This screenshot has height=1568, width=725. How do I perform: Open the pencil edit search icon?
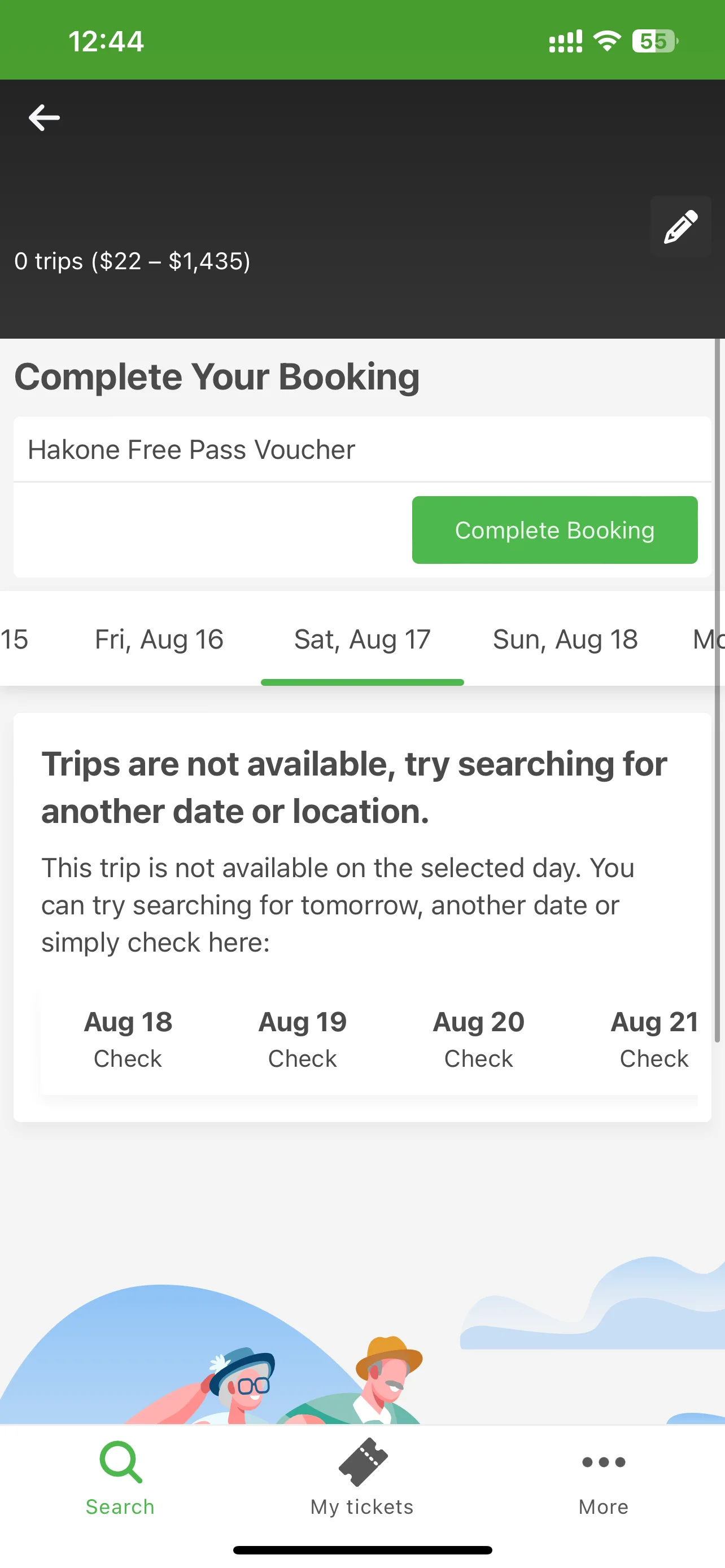tap(680, 226)
